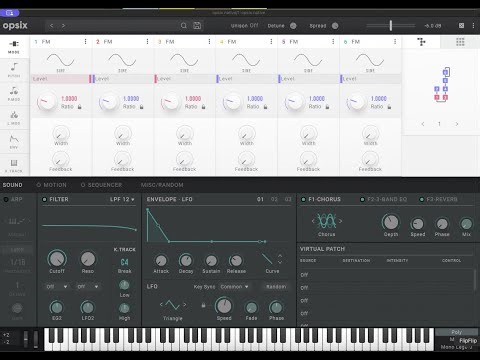This screenshot has height=360, width=480.
Task: Go to previous preset arrow
Action: tap(51, 25)
